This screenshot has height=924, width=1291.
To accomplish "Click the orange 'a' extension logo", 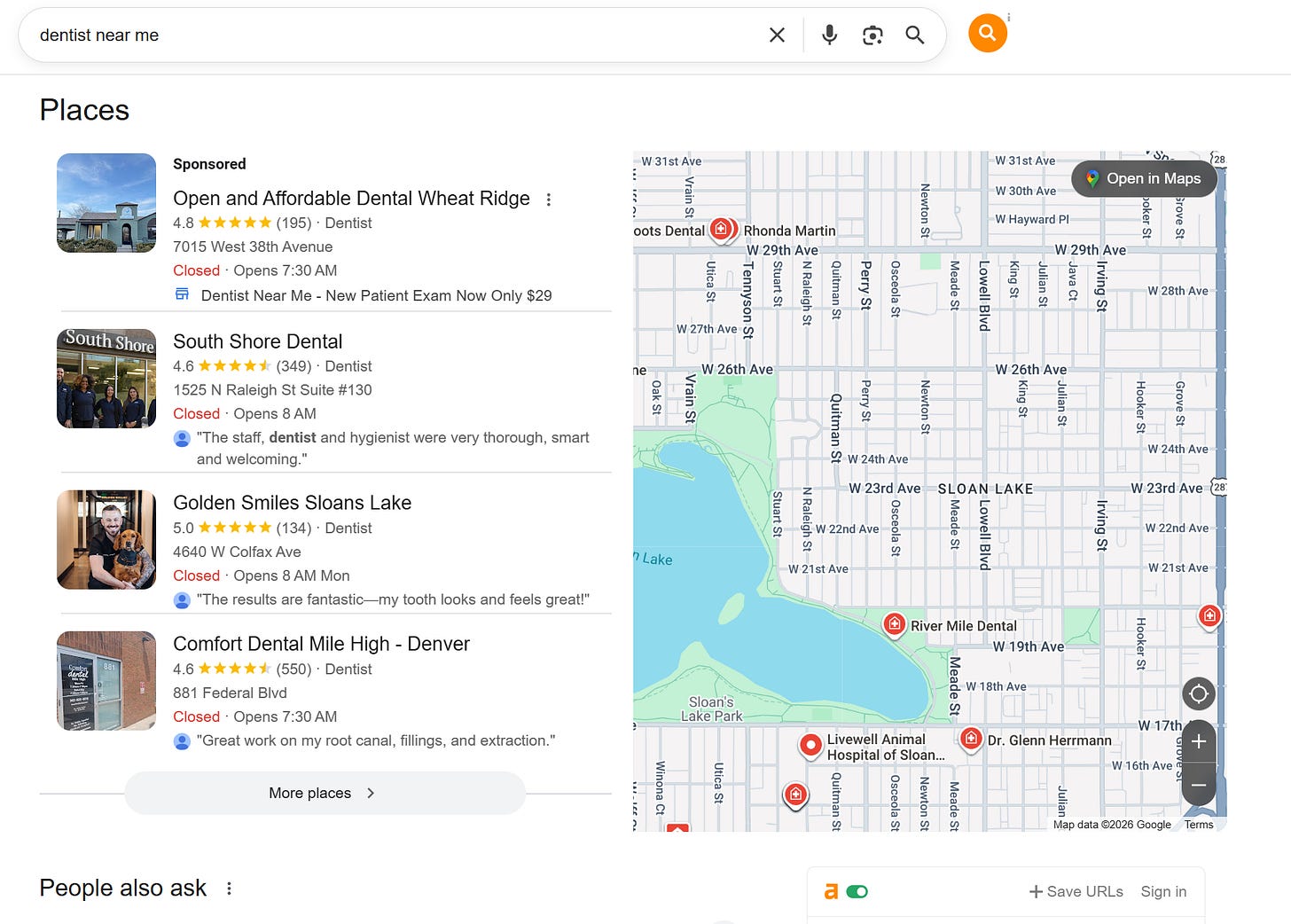I will [x=831, y=891].
